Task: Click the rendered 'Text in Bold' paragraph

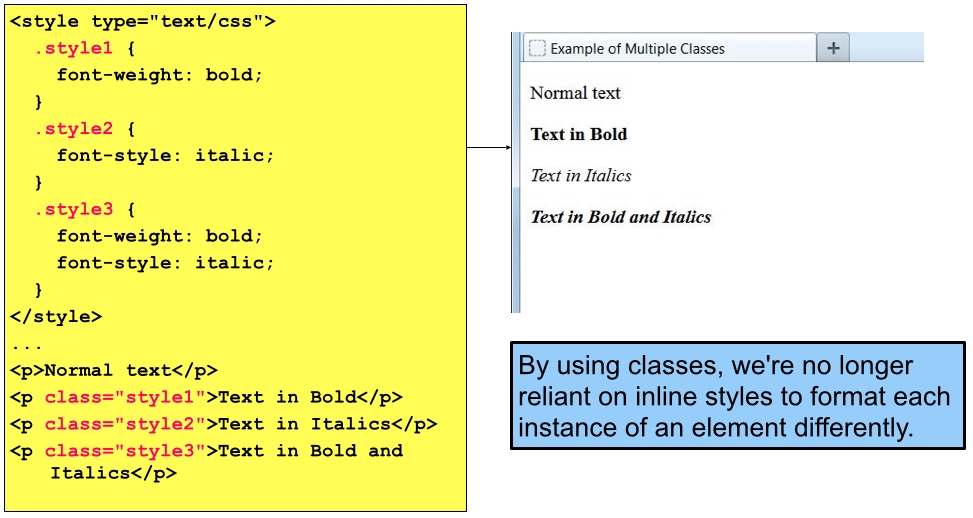Action: [579, 134]
